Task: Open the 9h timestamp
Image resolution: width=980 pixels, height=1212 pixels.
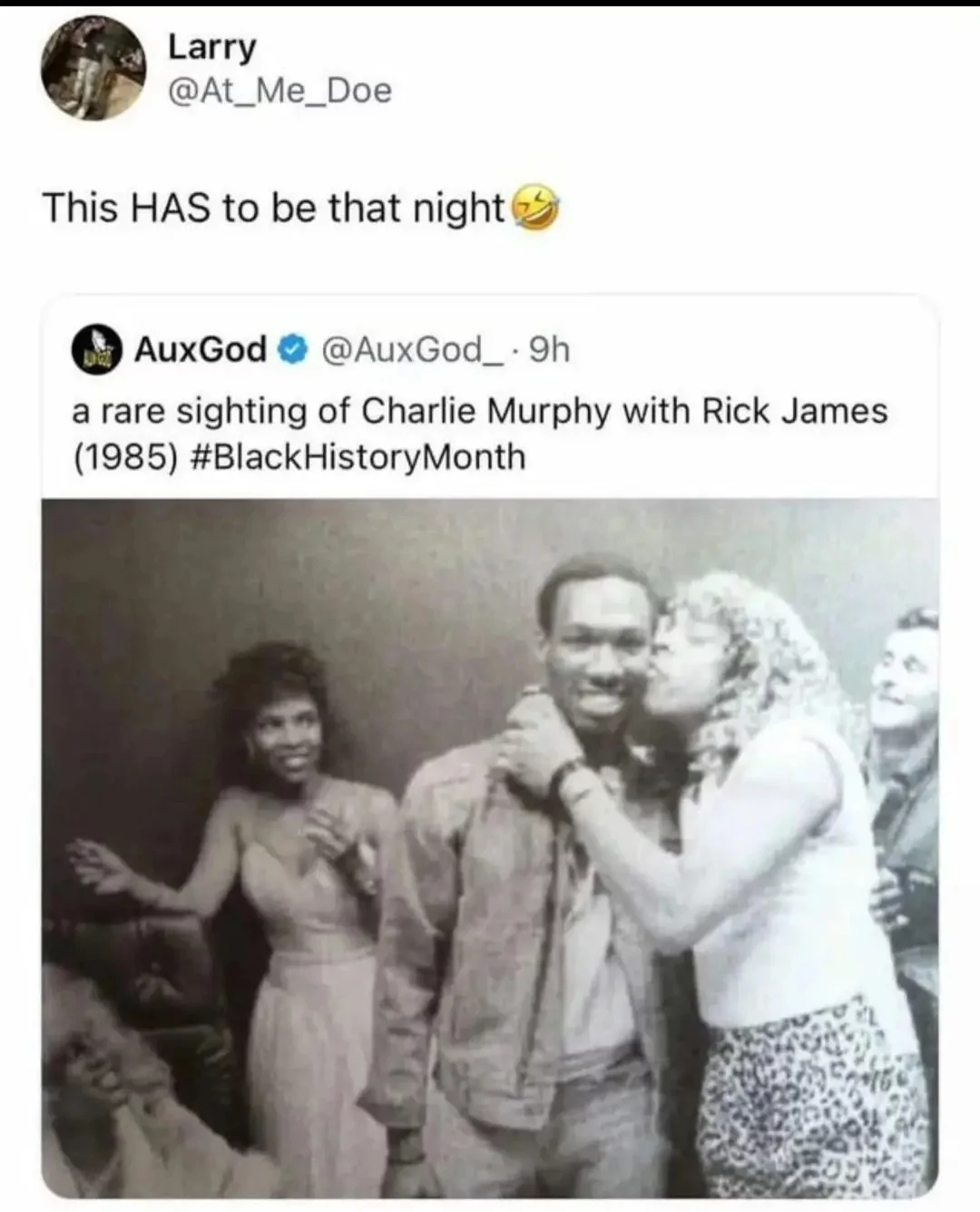Action: click(549, 349)
